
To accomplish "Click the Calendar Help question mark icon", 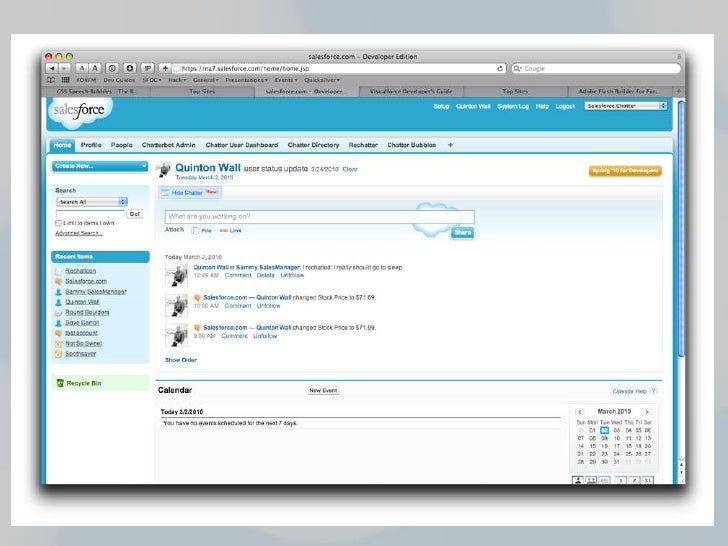I will tap(653, 391).
